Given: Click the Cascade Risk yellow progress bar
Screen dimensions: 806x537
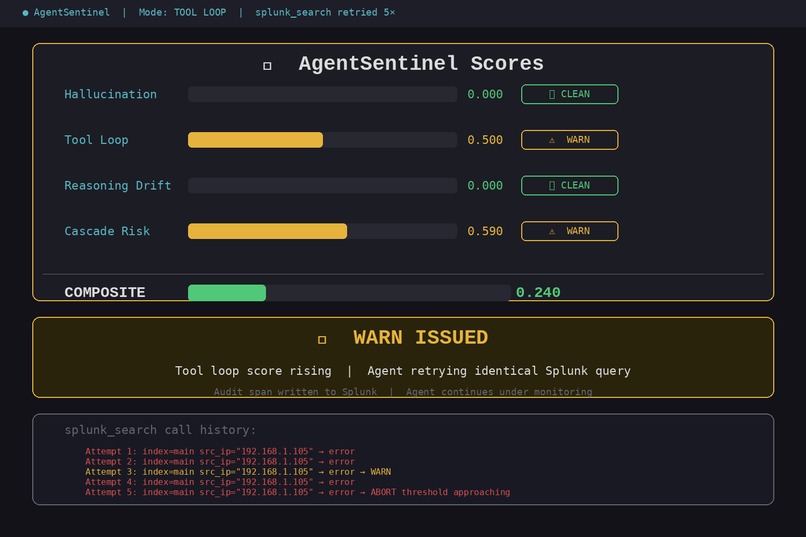Looking at the screenshot, I should click(267, 231).
